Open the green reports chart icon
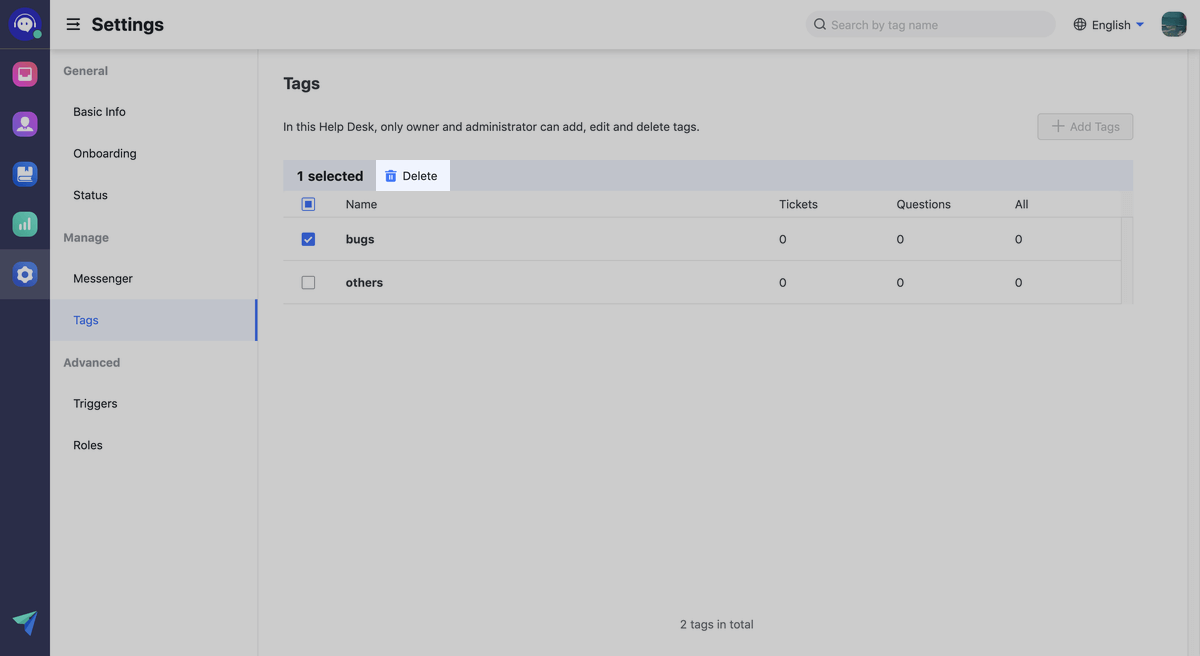 25,224
